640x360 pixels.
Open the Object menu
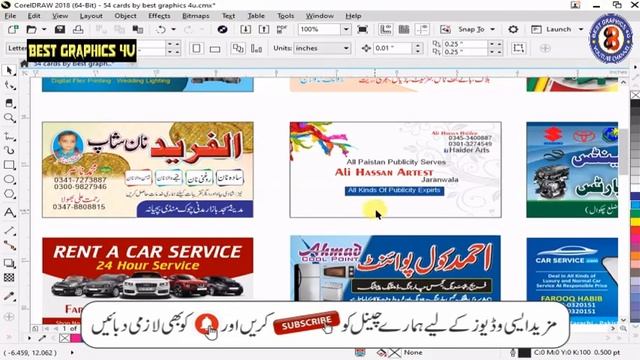pyautogui.click(x=125, y=16)
